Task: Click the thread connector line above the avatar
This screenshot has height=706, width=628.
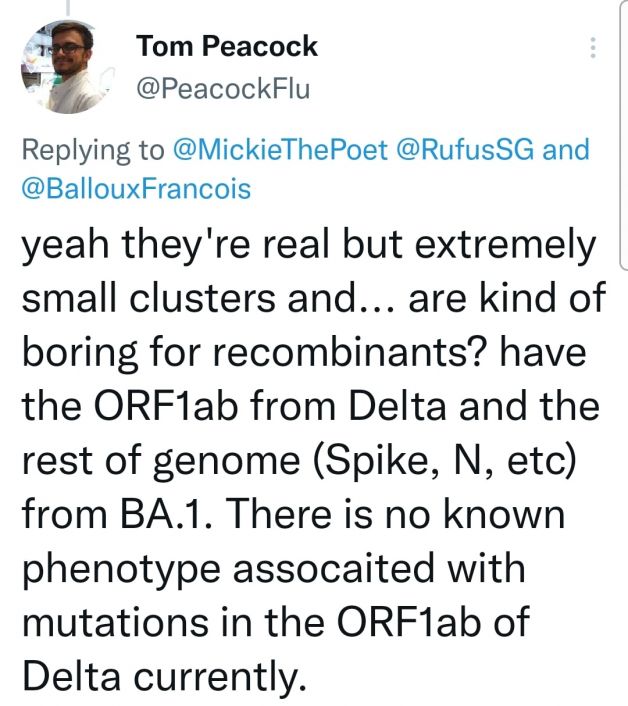Action: 68,7
